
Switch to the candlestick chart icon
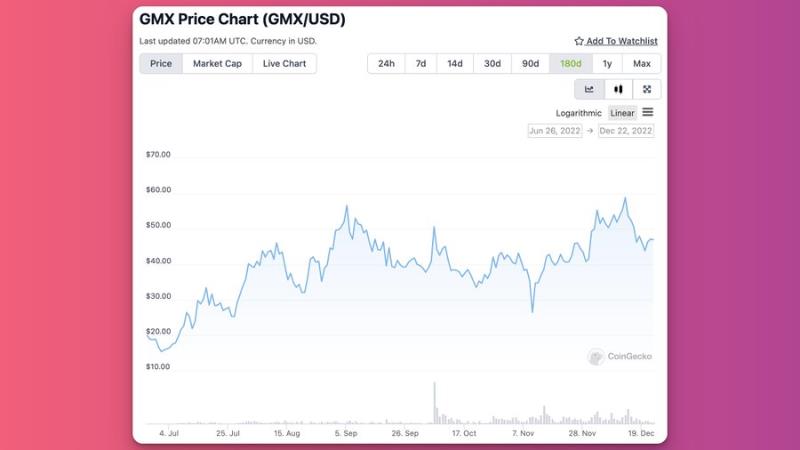pyautogui.click(x=618, y=89)
